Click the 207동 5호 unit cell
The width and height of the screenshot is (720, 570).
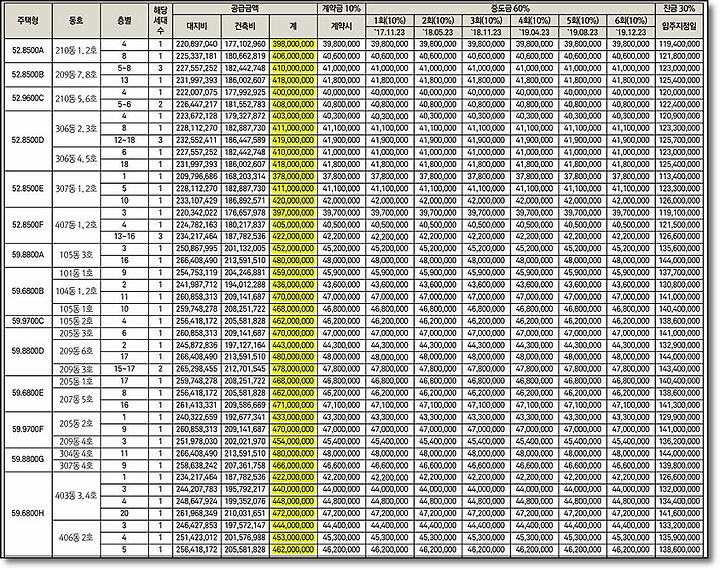[x=76, y=399]
